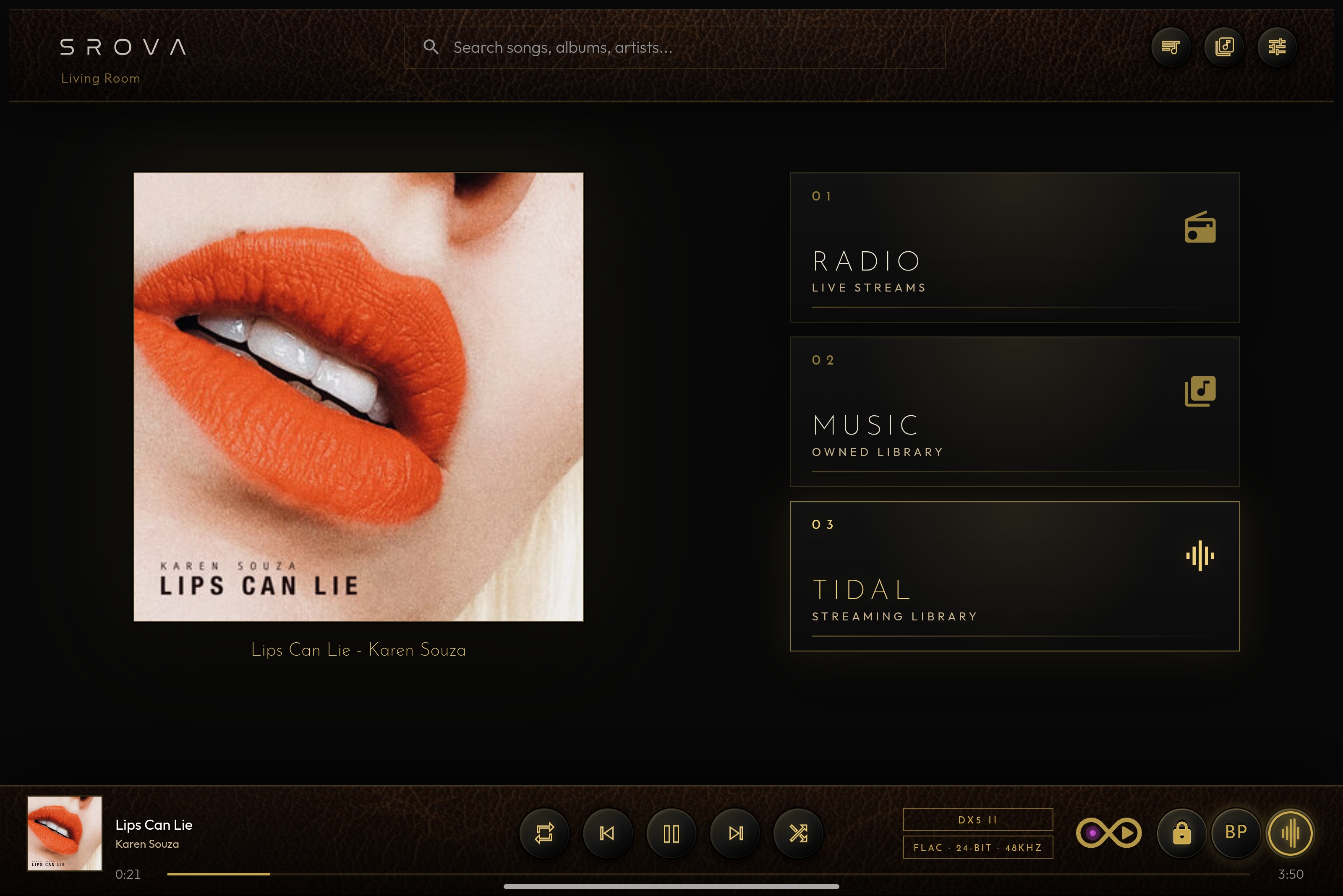Click the "Lips Can Lie - Karen Souza" caption
1343x896 pixels.
[358, 650]
